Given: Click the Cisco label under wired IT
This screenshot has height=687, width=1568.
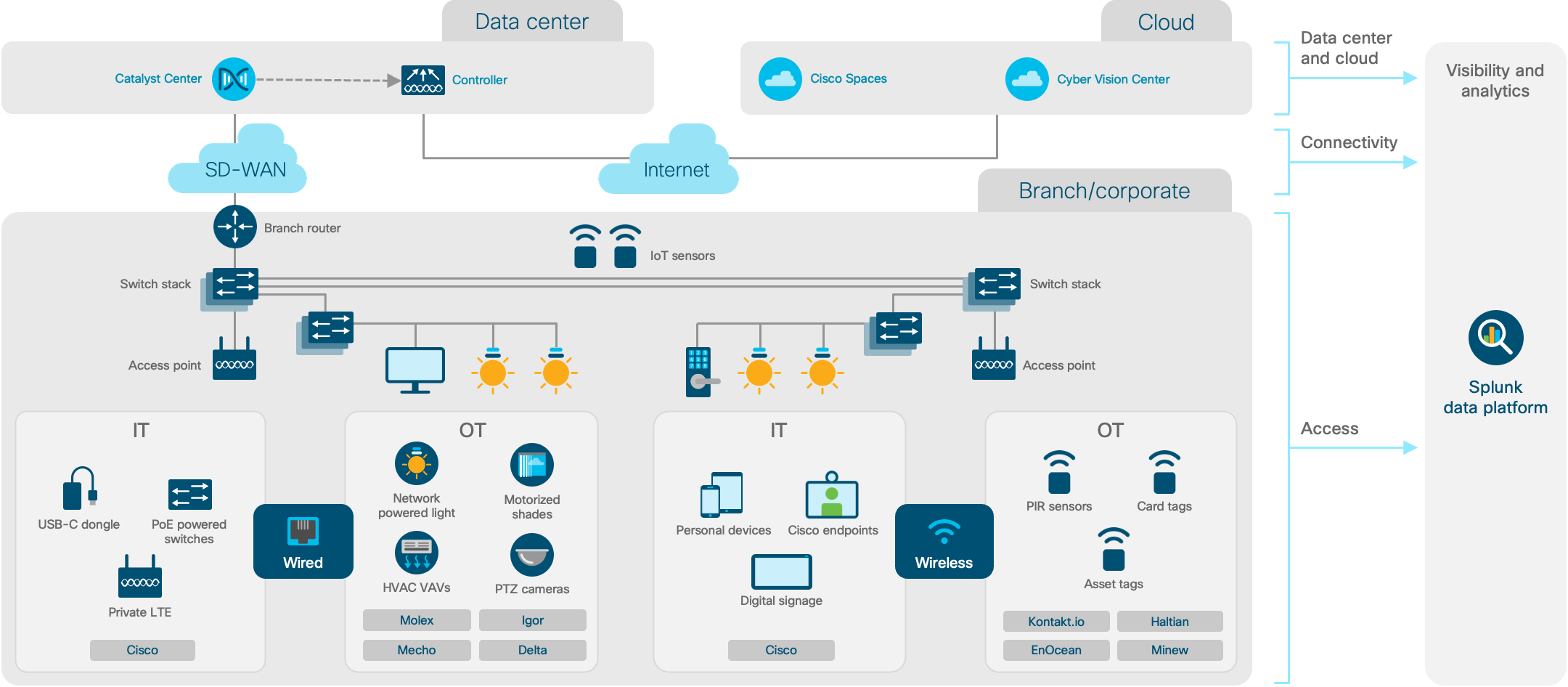Looking at the screenshot, I should click(142, 650).
